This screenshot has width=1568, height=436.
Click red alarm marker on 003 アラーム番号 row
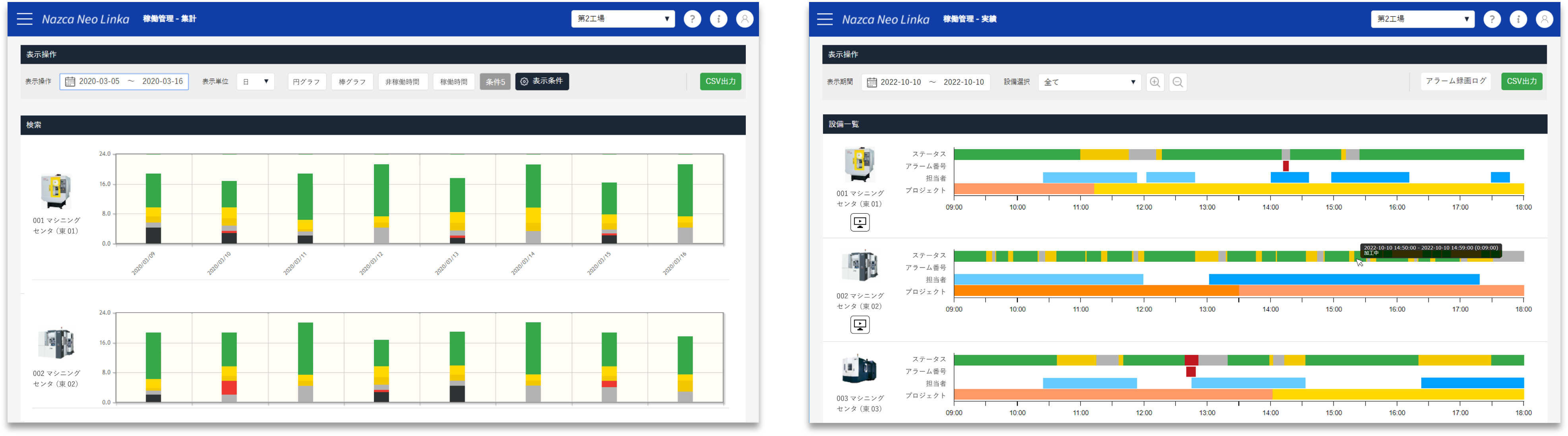1191,372
